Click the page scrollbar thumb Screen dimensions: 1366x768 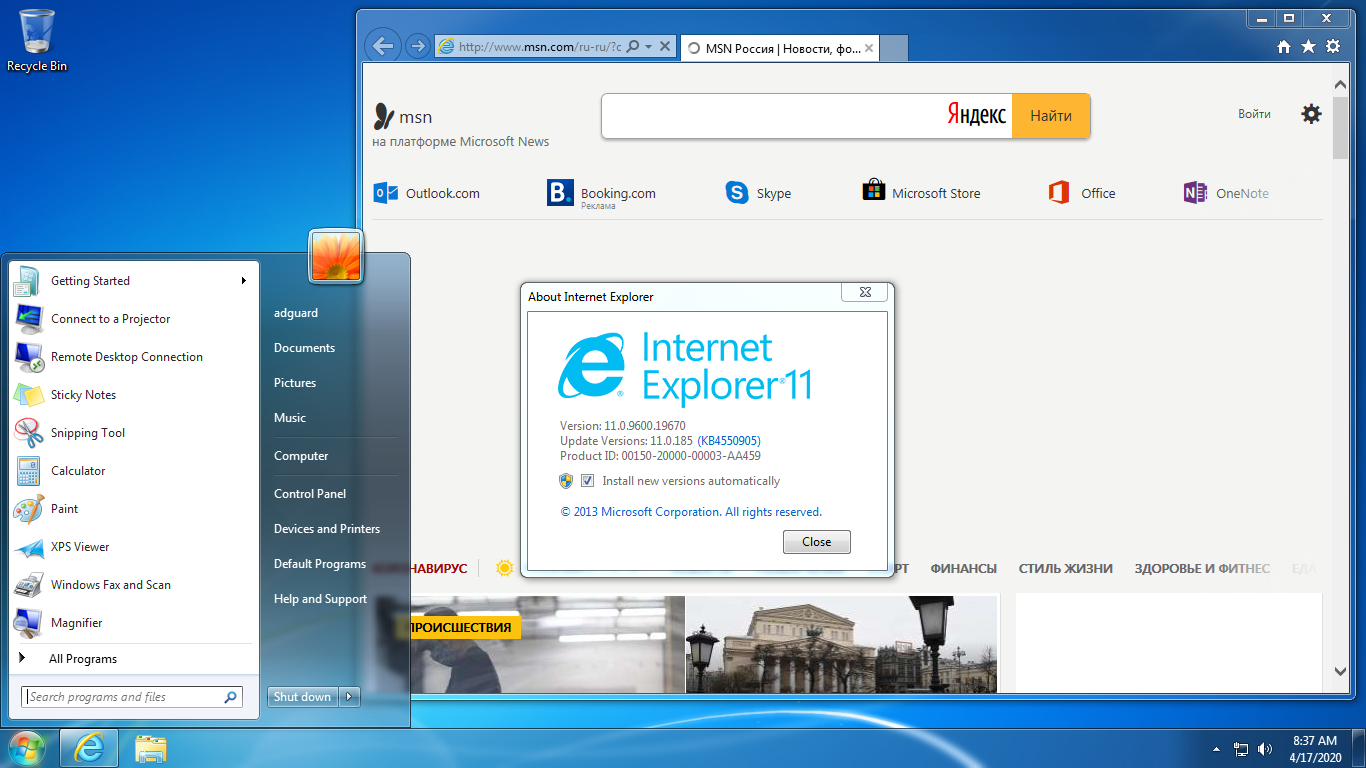tap(1341, 130)
